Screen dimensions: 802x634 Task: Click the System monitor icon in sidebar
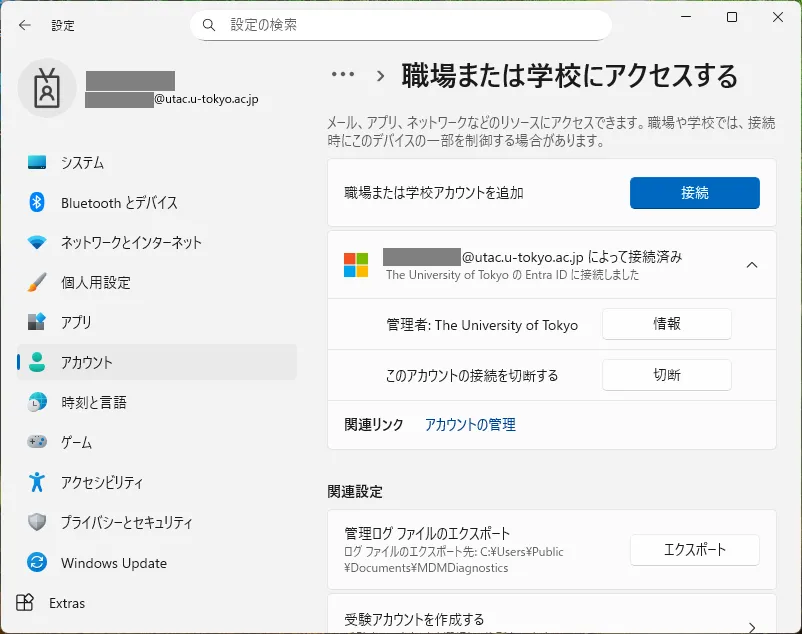click(x=37, y=162)
